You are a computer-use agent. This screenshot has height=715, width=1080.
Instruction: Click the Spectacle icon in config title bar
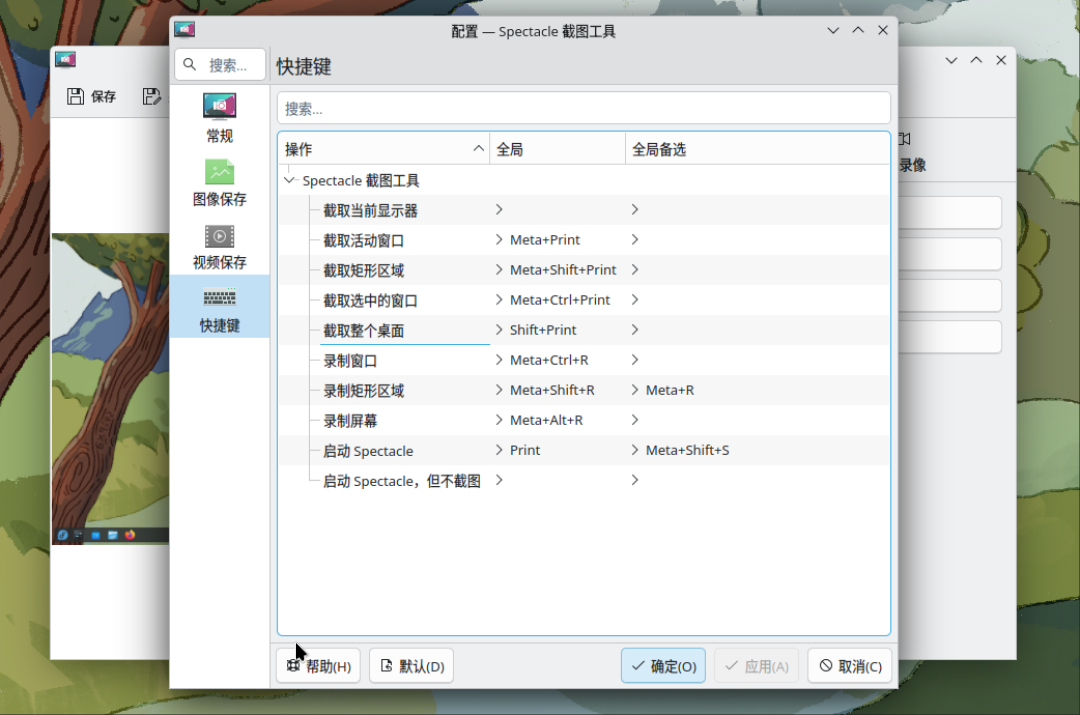point(185,30)
